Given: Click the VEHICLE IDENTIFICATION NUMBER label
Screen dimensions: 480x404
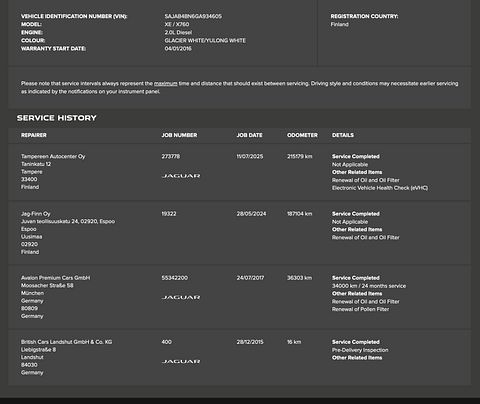Looking at the screenshot, I should tap(74, 16).
